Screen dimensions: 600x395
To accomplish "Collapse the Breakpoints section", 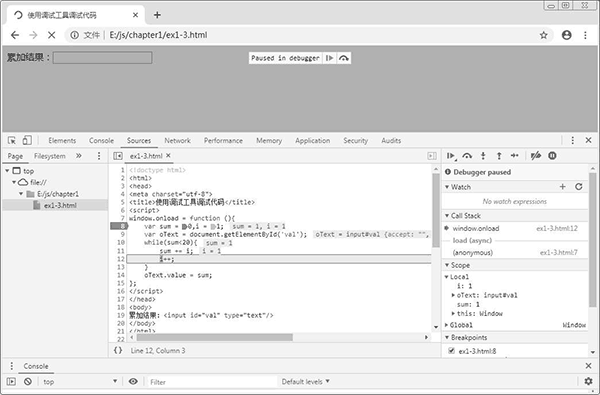I will click(x=447, y=338).
